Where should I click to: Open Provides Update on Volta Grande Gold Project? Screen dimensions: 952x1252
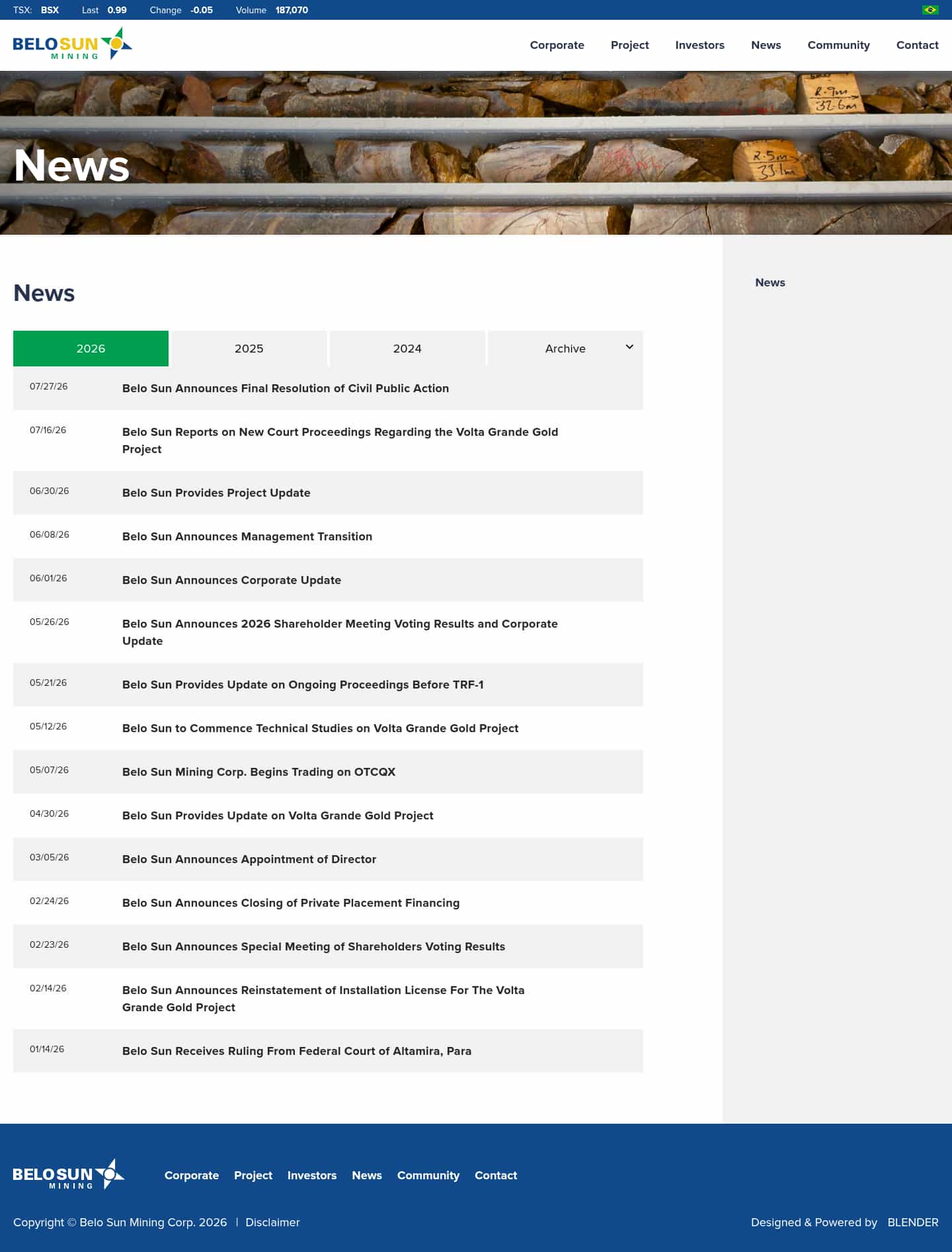pyautogui.click(x=278, y=815)
